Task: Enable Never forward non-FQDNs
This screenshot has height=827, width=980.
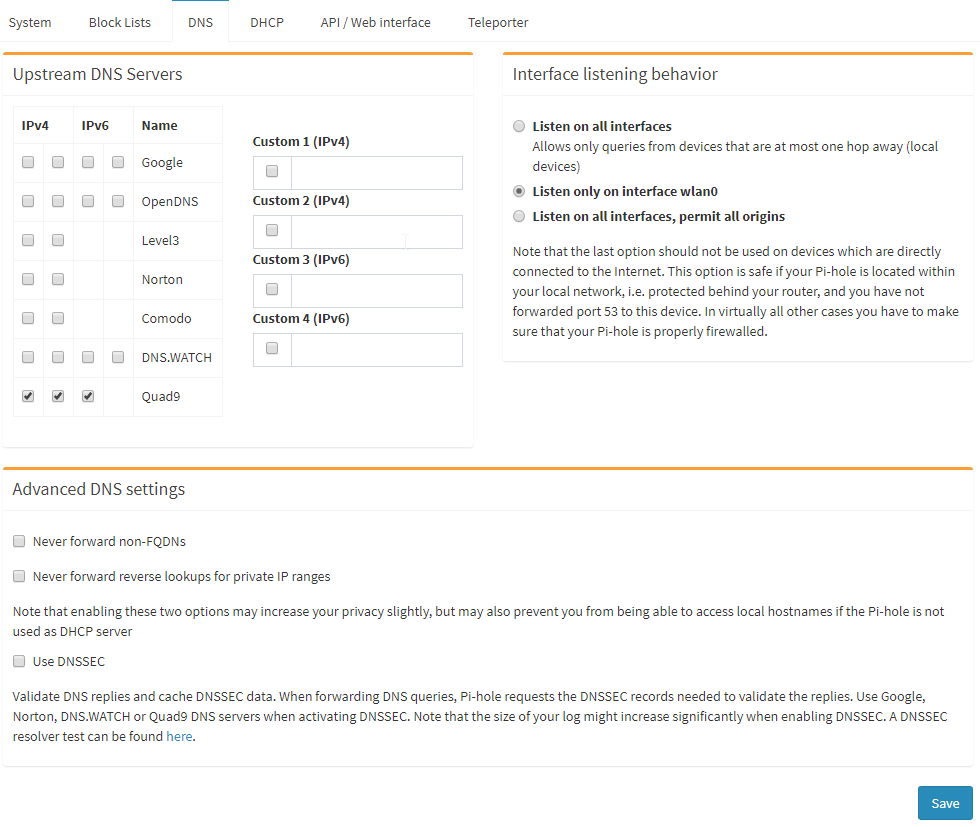Action: [19, 541]
